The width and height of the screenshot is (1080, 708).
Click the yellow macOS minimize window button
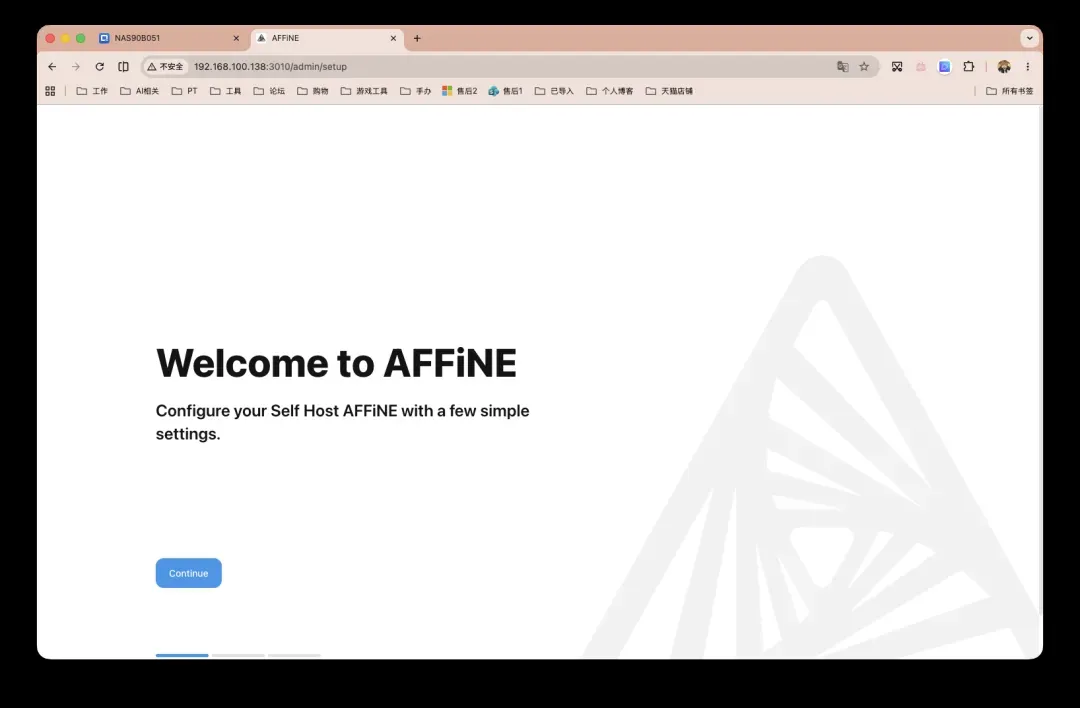click(x=65, y=39)
